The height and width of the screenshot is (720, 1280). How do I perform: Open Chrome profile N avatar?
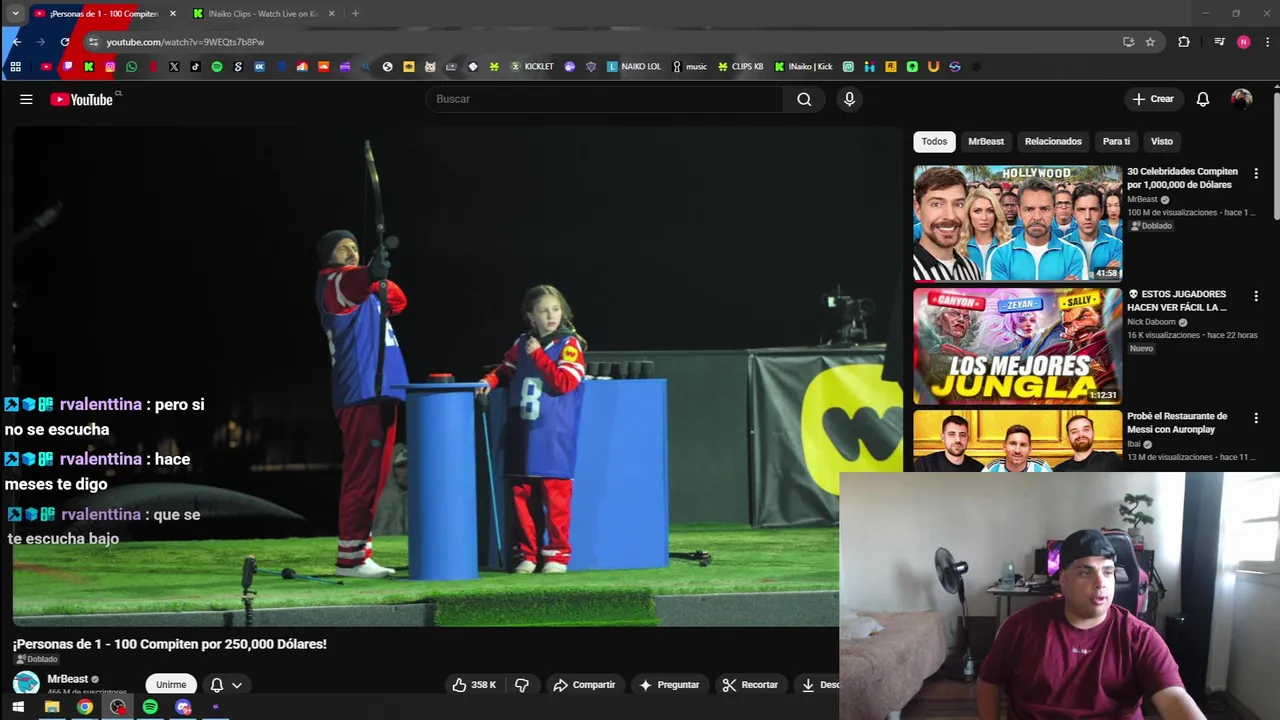pyautogui.click(x=1243, y=42)
